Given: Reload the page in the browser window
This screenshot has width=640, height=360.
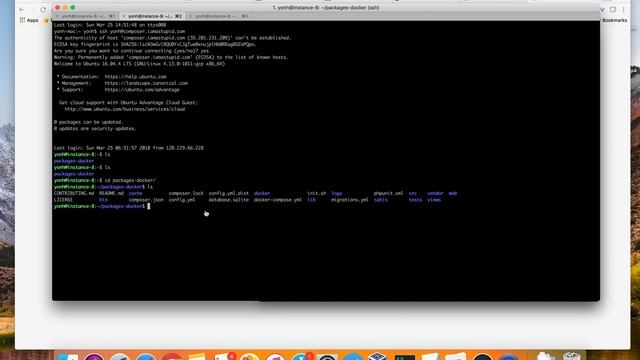Looking at the screenshot, I should pyautogui.click(x=43, y=9).
